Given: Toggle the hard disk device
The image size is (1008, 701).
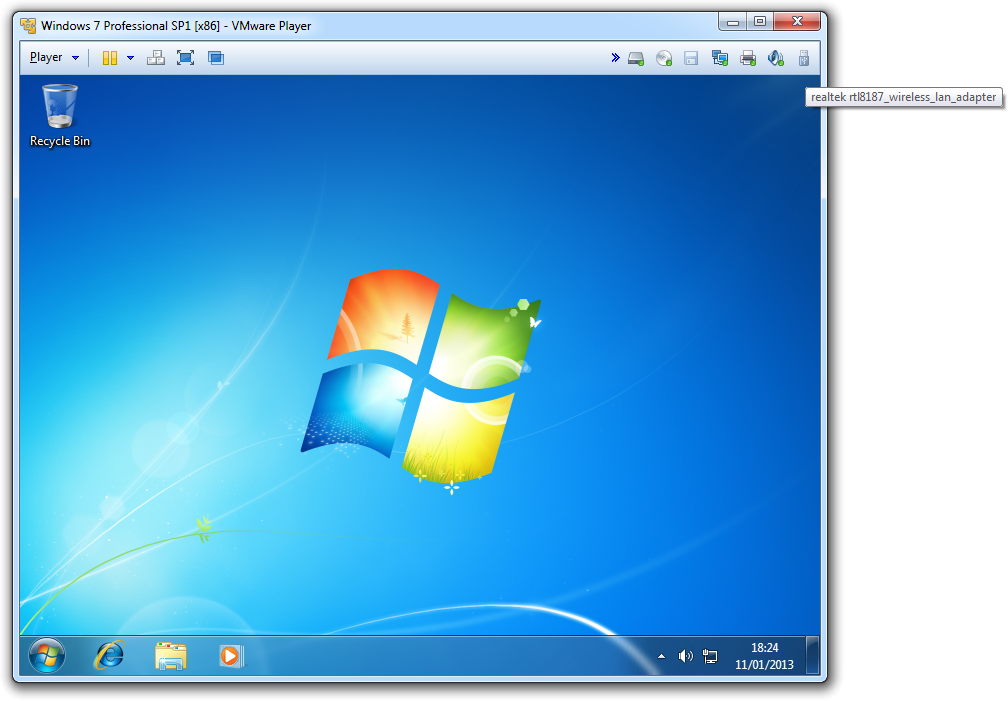Looking at the screenshot, I should (x=636, y=58).
